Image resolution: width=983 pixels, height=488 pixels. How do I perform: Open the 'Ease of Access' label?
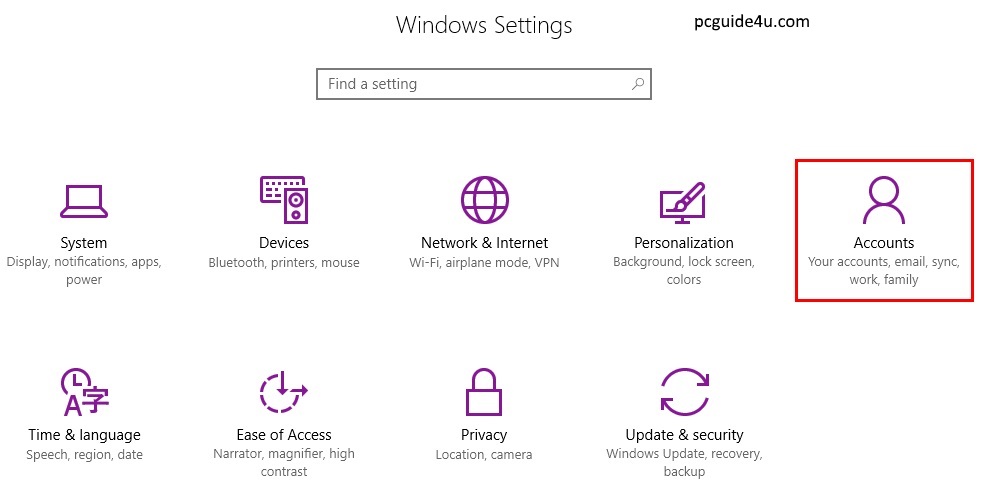click(x=284, y=435)
